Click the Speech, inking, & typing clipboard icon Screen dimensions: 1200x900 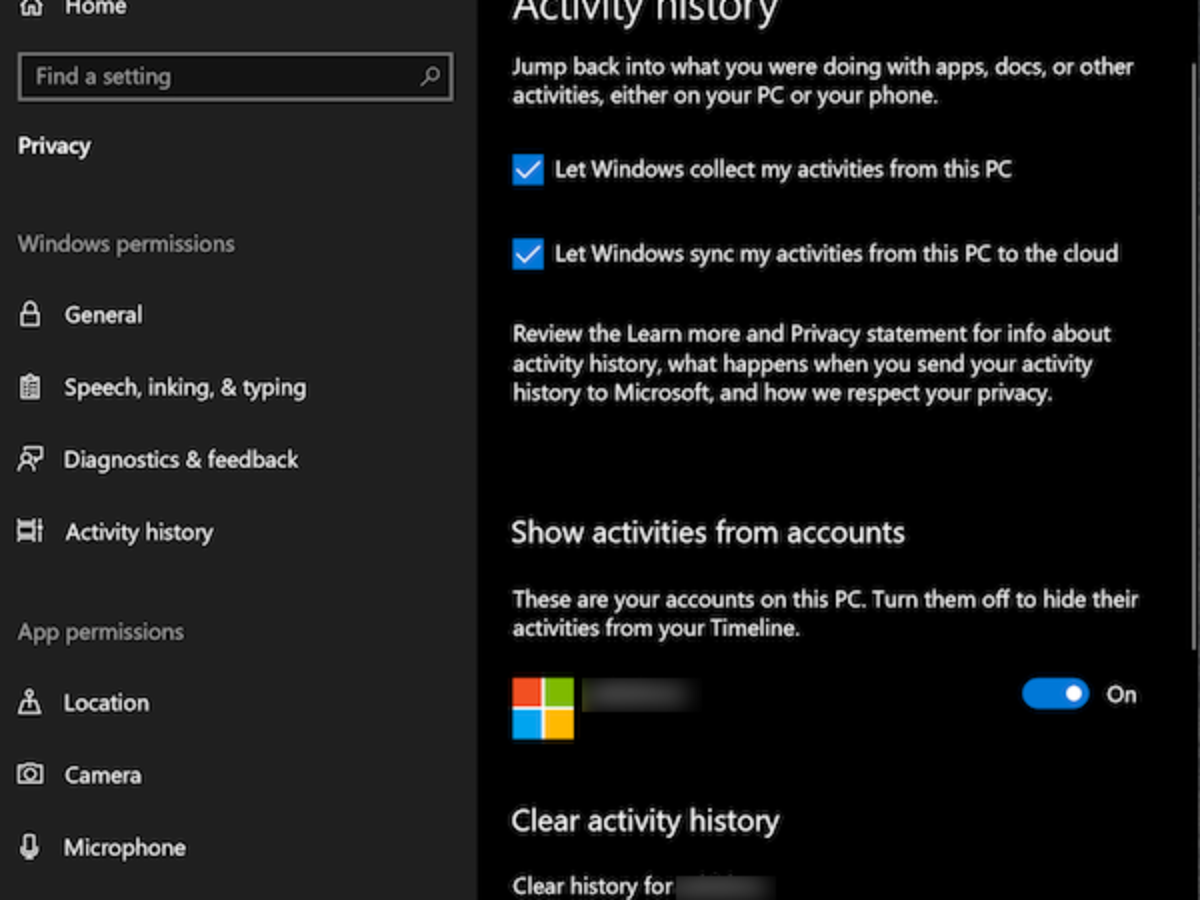click(30, 388)
